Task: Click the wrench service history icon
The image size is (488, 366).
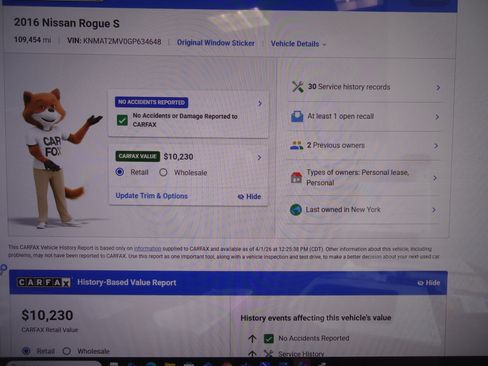Action: coord(298,87)
